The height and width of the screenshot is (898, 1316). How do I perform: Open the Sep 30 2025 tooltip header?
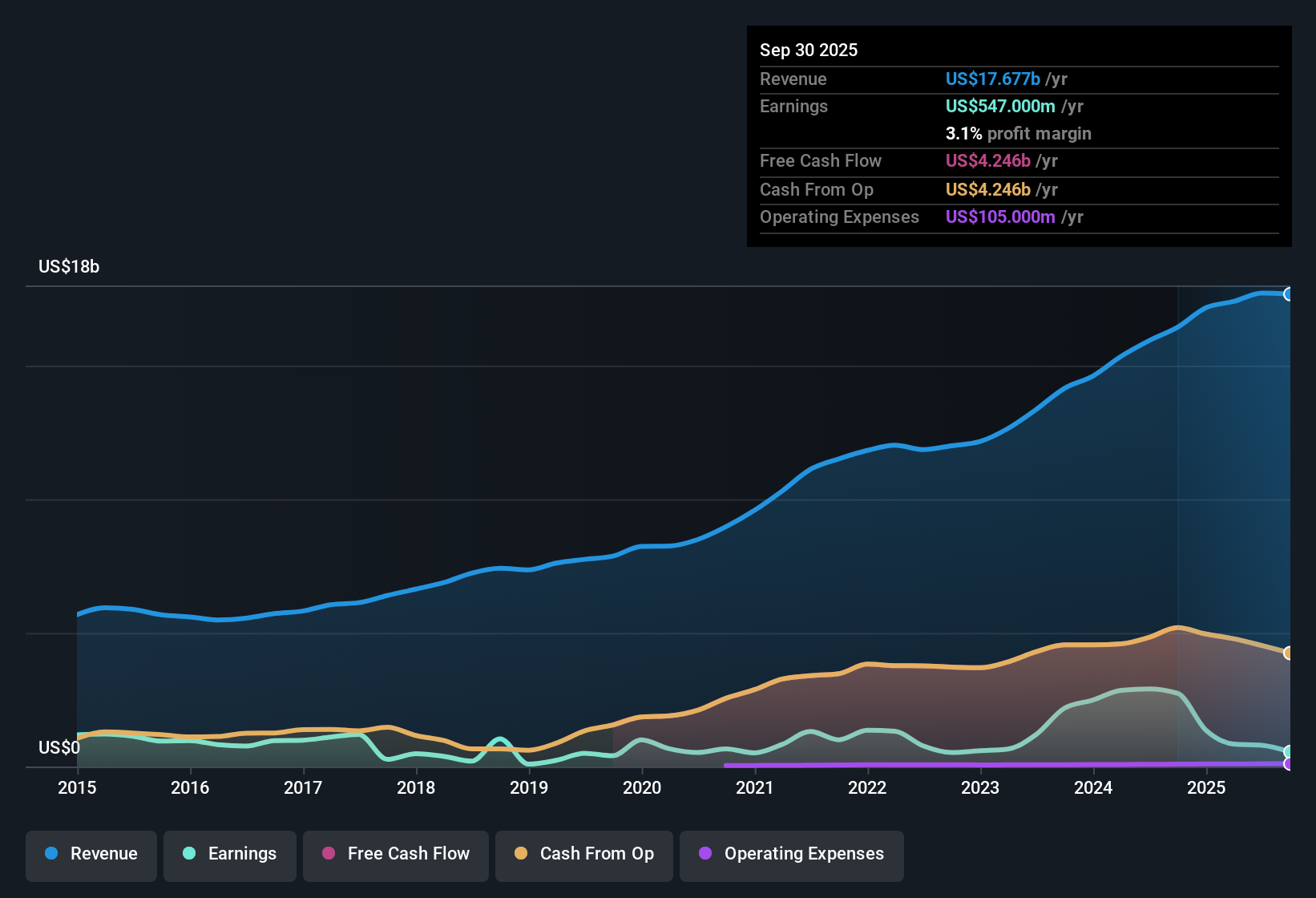[809, 50]
